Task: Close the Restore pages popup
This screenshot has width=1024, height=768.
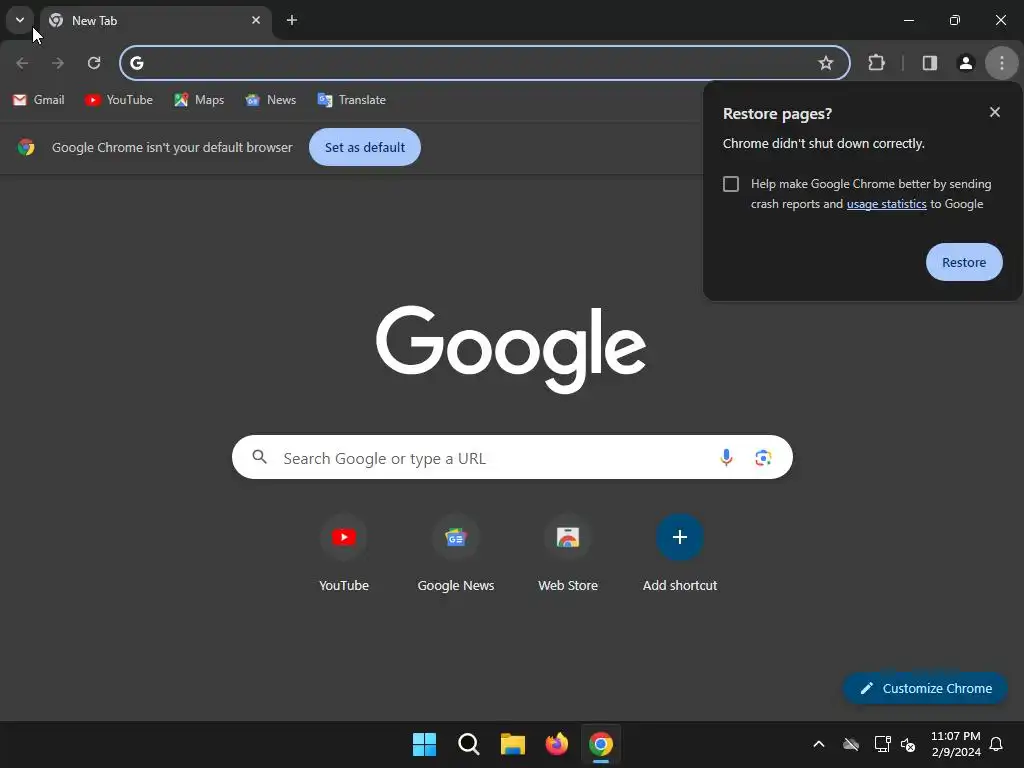Action: (995, 112)
